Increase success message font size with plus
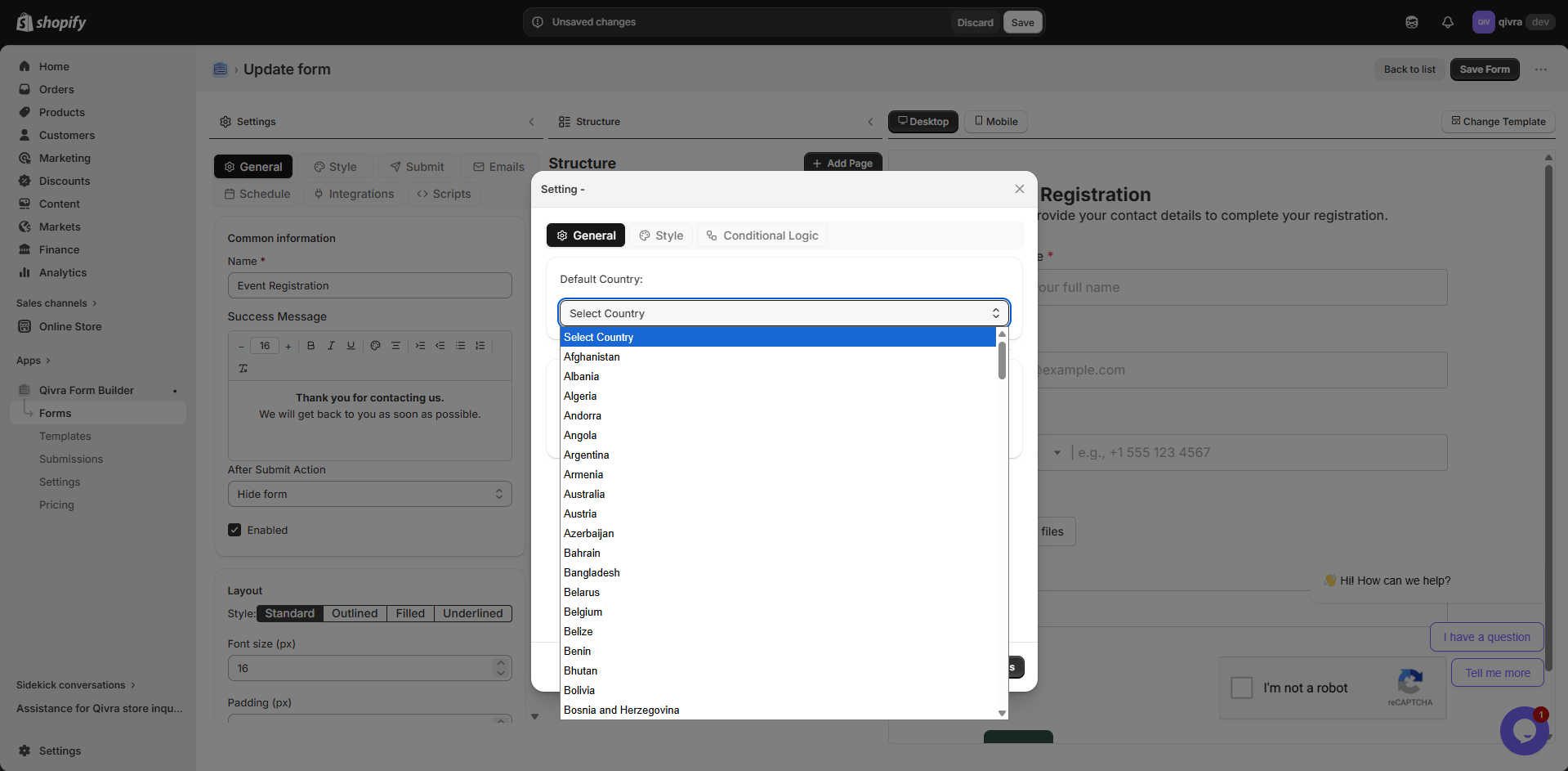This screenshot has width=1568, height=771. point(288,346)
